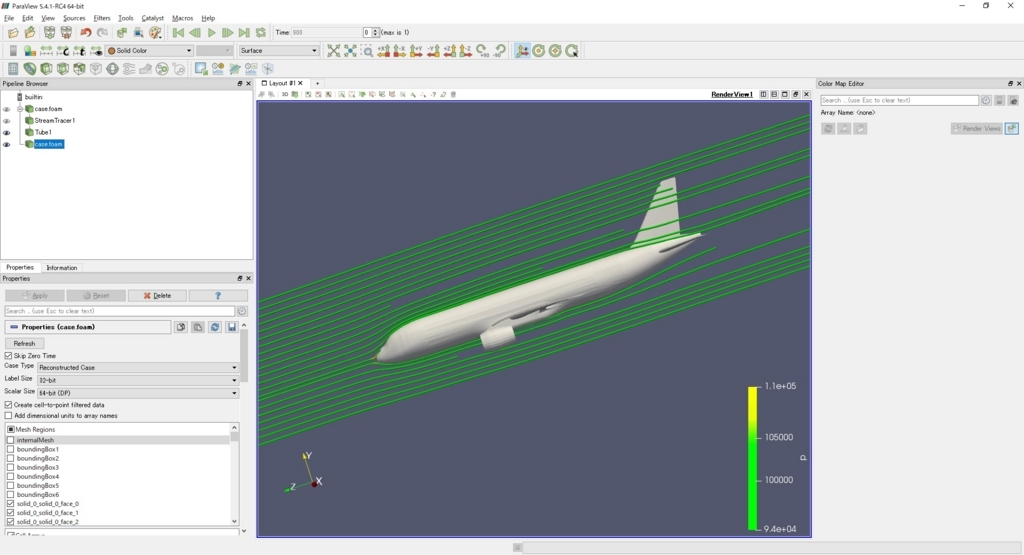Open the color palette loader icon

pos(155,33)
